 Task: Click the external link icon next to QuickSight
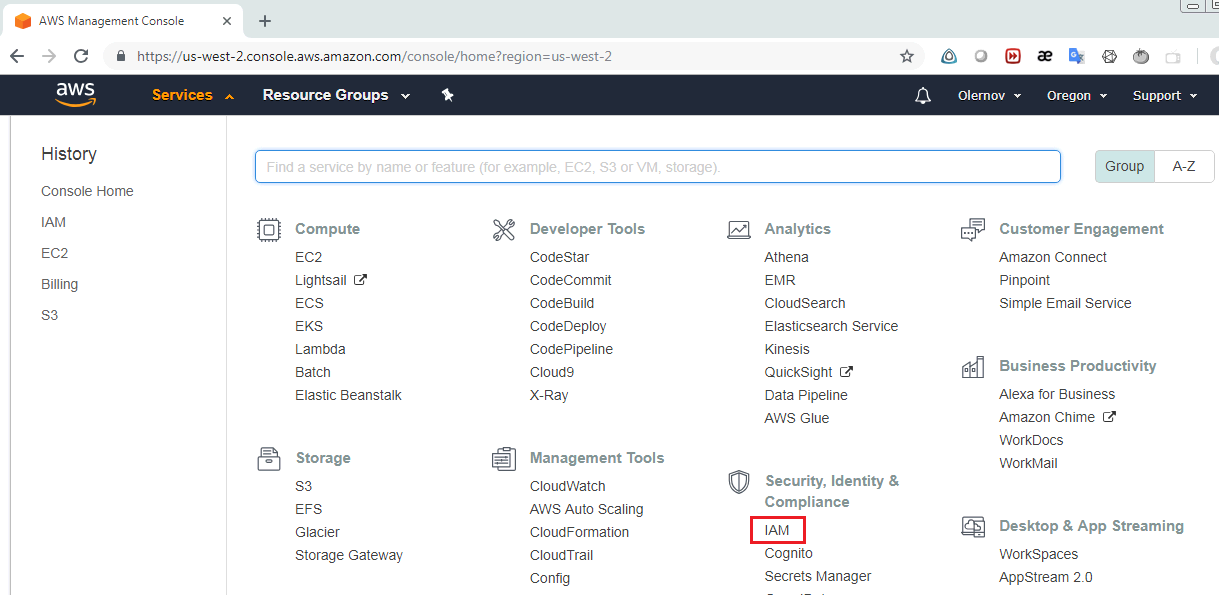coord(846,372)
